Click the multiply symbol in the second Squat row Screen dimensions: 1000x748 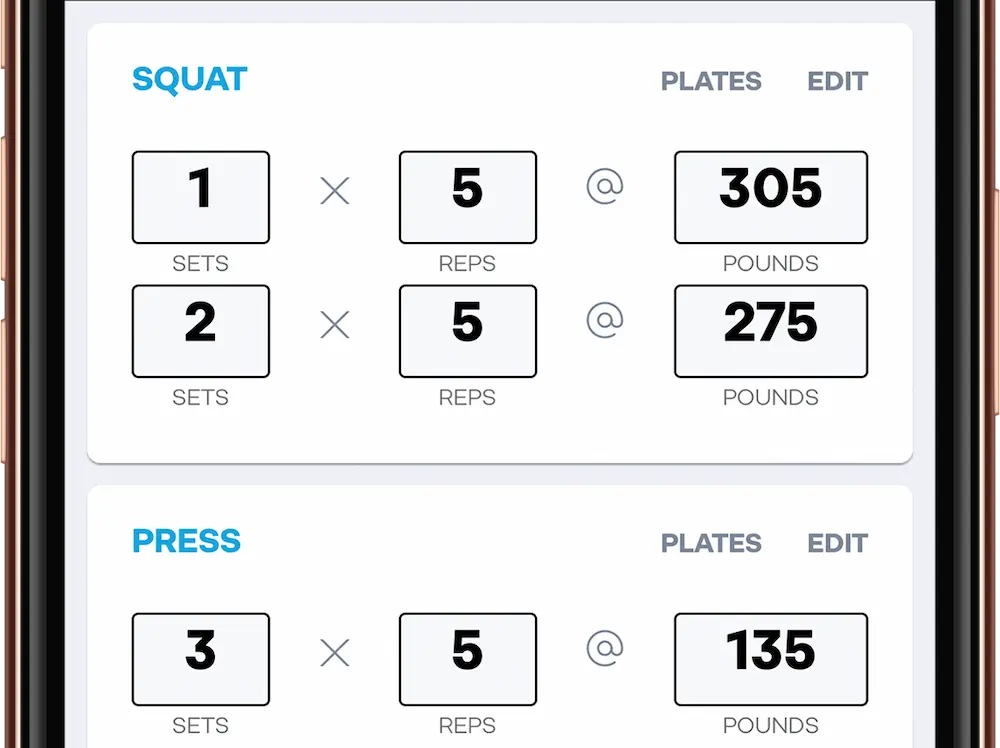tap(335, 324)
